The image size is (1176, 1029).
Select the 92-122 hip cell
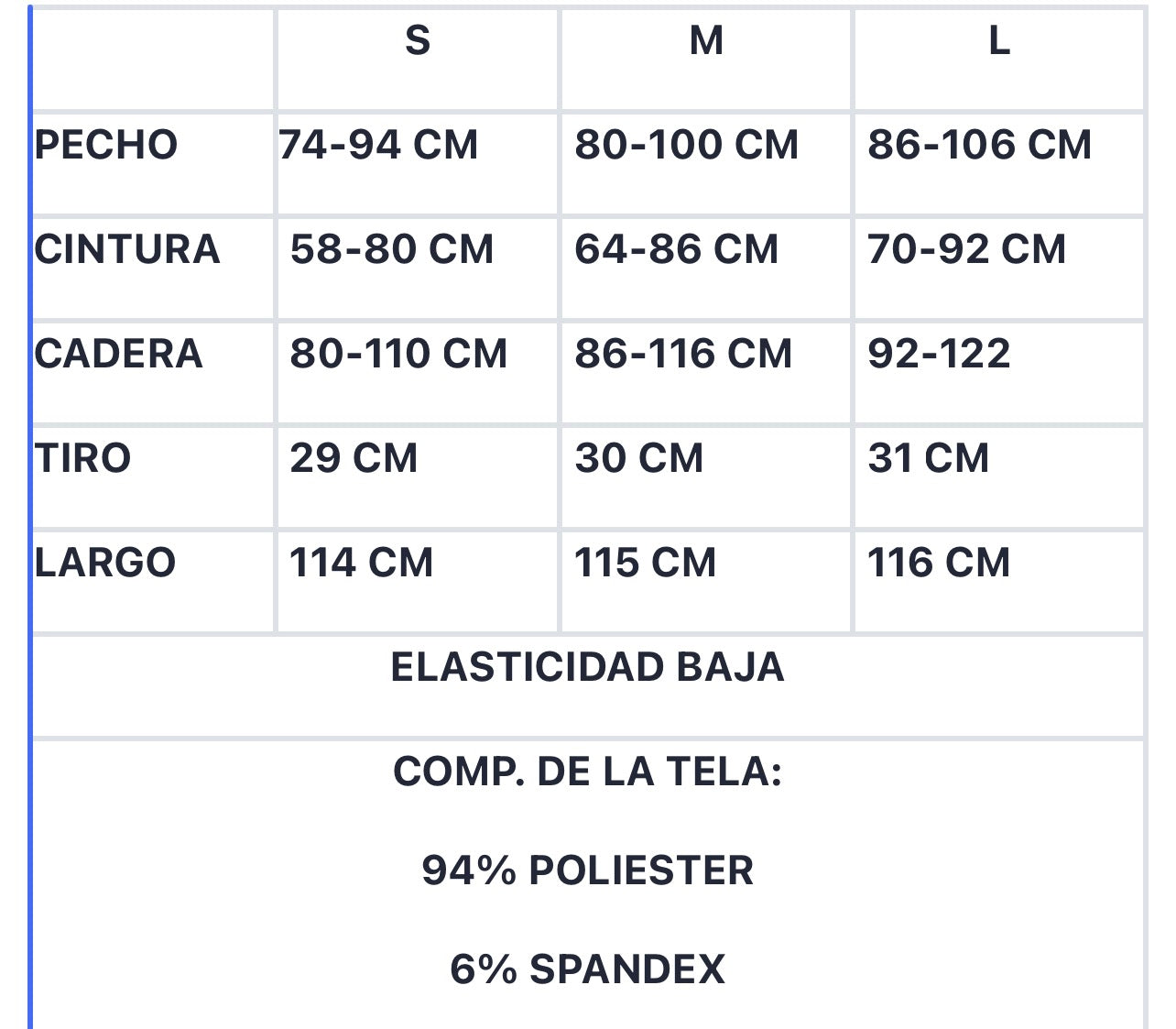coord(939,354)
